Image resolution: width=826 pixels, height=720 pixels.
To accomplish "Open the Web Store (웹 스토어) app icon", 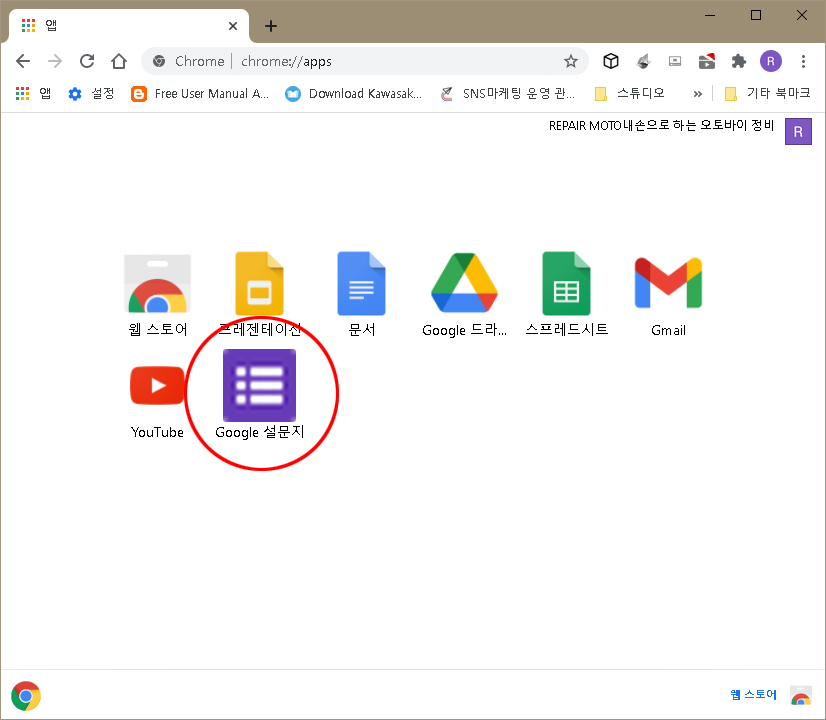I will [x=158, y=284].
